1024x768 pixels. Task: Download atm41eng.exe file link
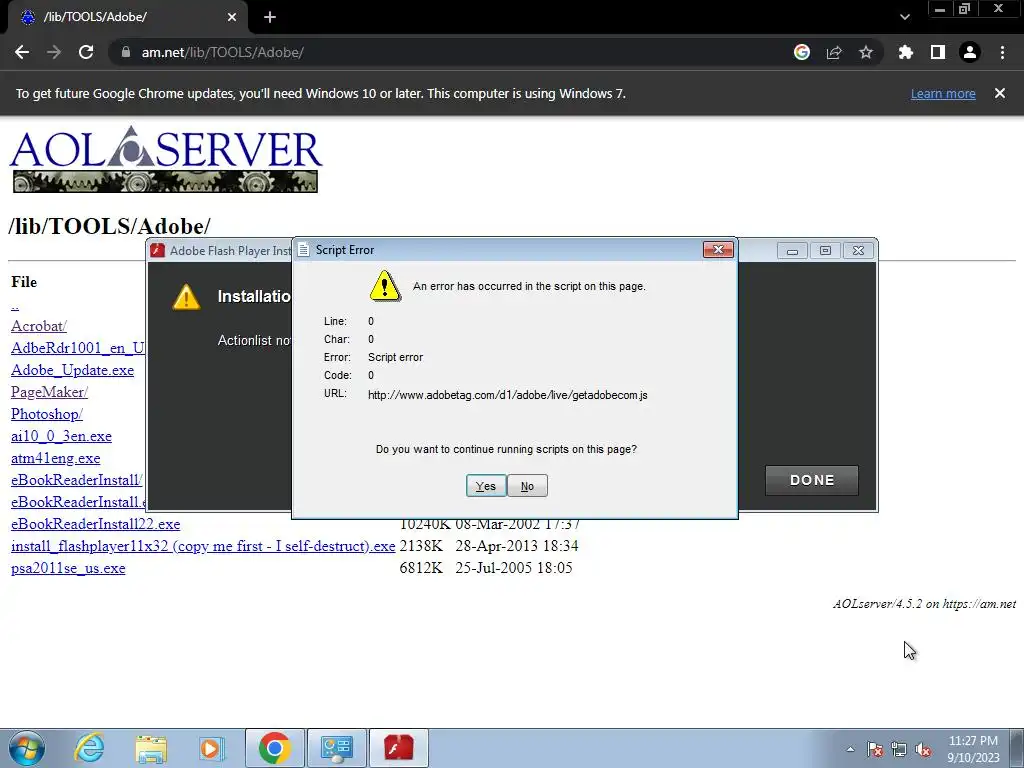[x=56, y=458]
